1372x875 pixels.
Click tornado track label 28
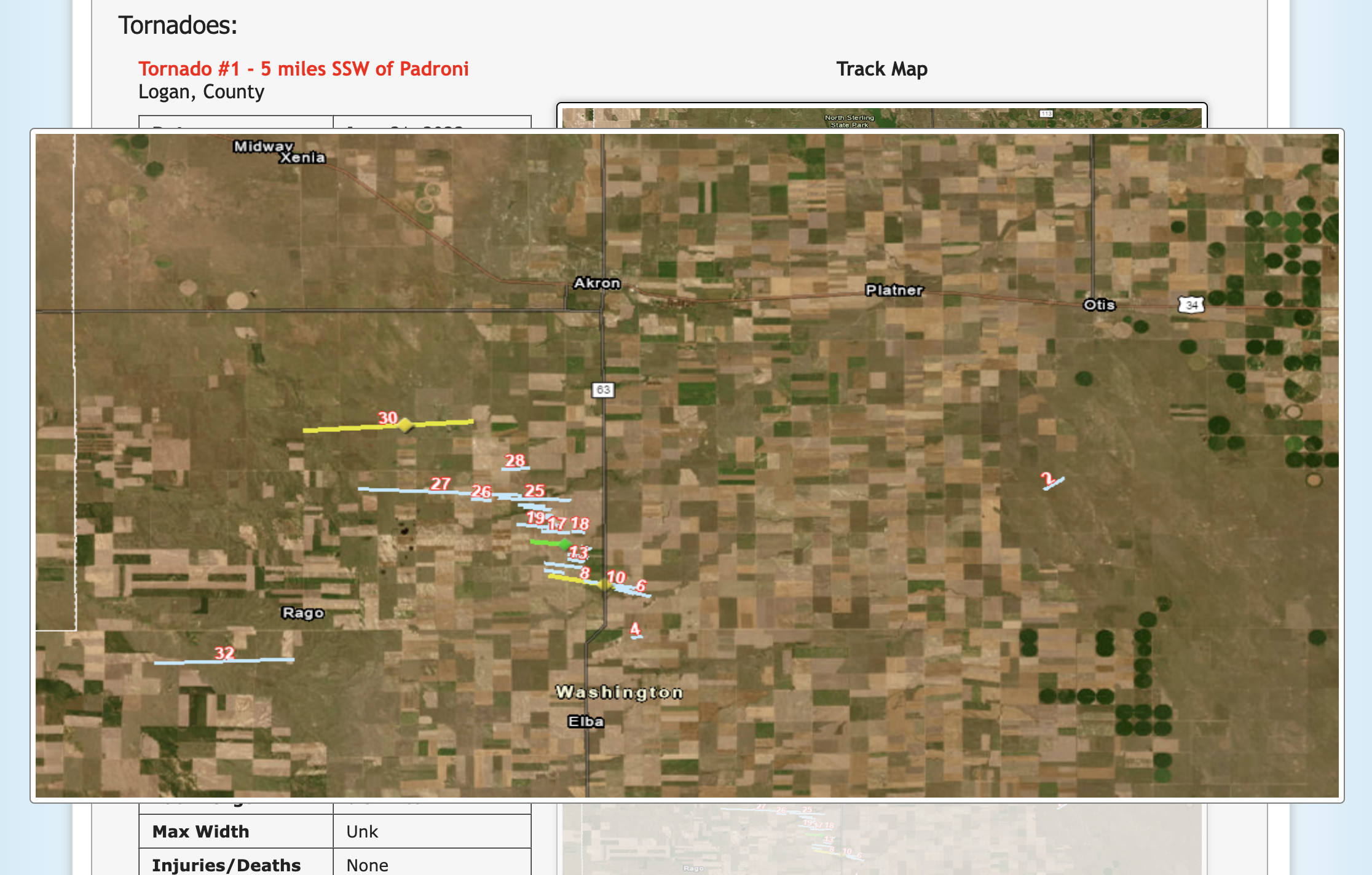[514, 461]
